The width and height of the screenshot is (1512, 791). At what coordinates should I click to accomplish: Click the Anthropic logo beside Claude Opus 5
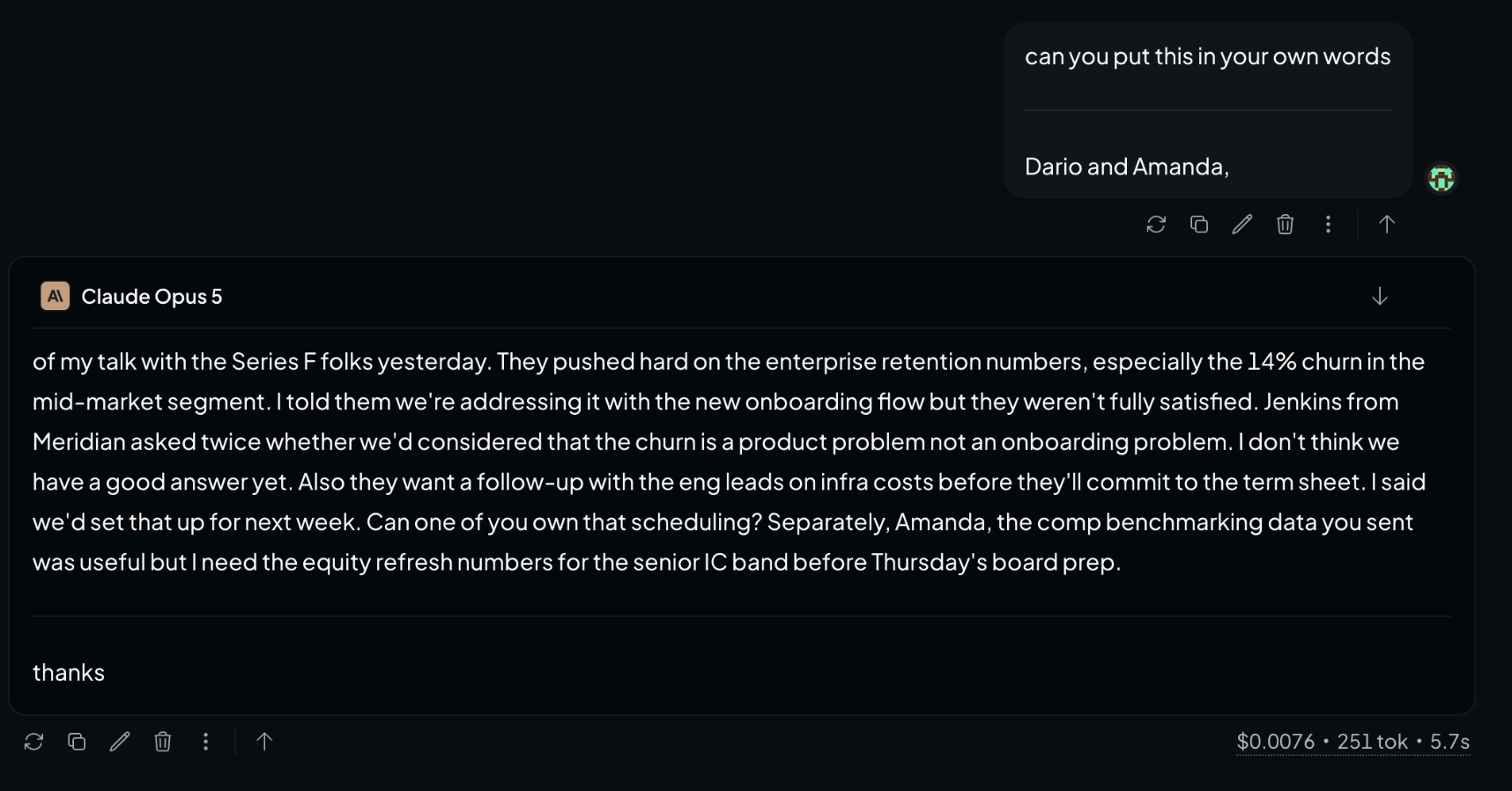click(56, 297)
